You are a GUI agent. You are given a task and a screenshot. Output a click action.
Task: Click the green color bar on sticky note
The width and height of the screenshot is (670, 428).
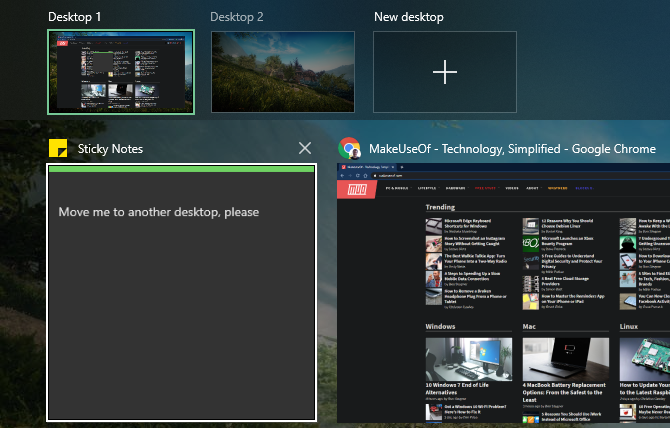pyautogui.click(x=182, y=169)
